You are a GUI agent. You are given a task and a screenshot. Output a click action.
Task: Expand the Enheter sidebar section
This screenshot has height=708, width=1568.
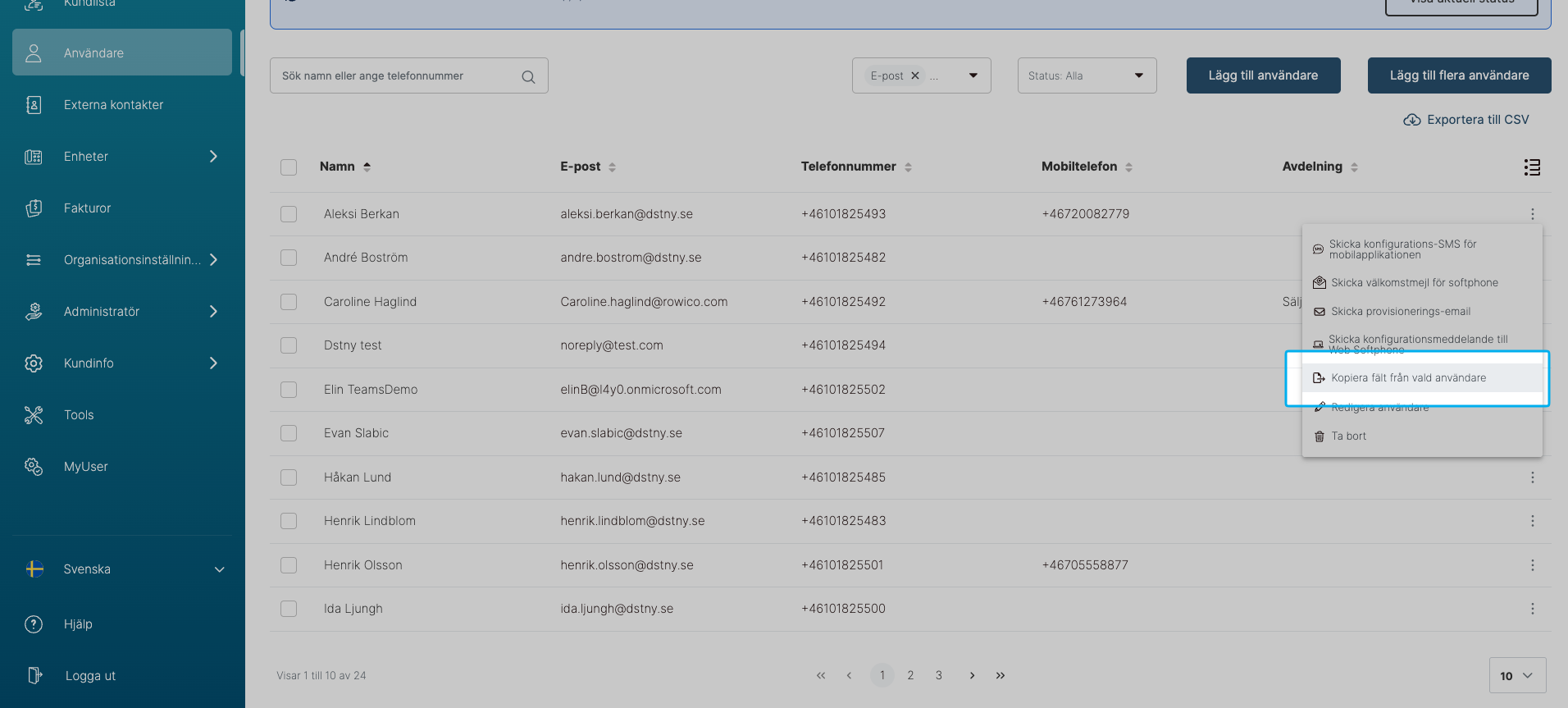[x=213, y=157]
